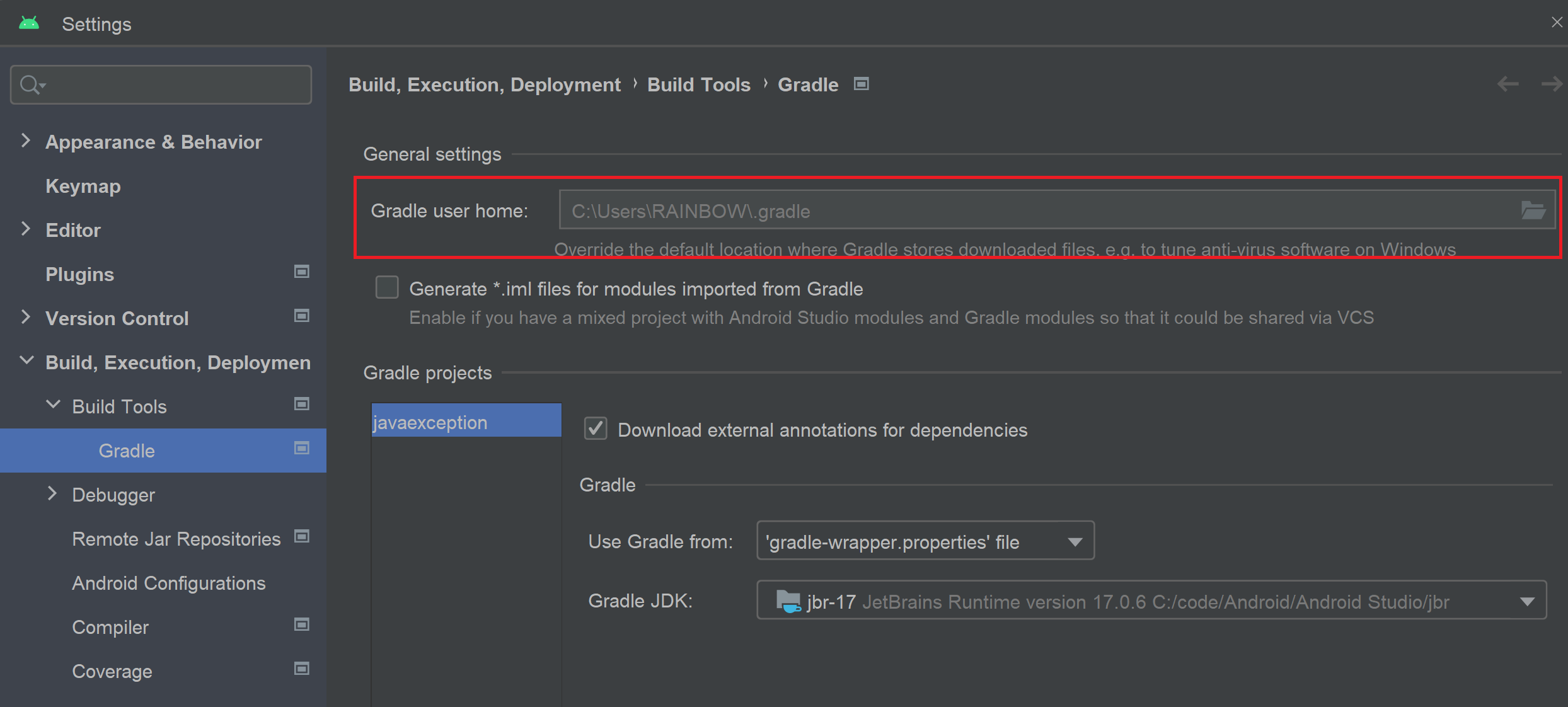
Task: Select Android Configurations in the sidebar
Action: (168, 583)
